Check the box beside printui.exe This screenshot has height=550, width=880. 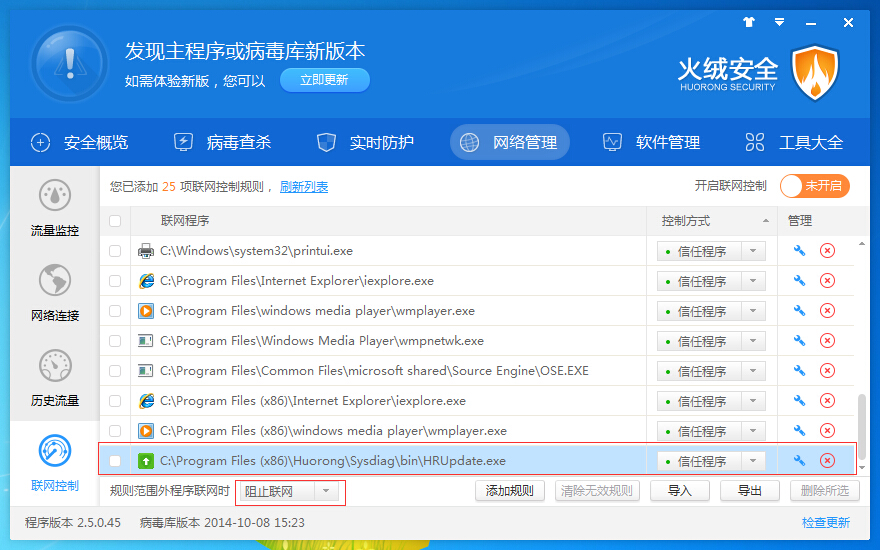[x=115, y=251]
